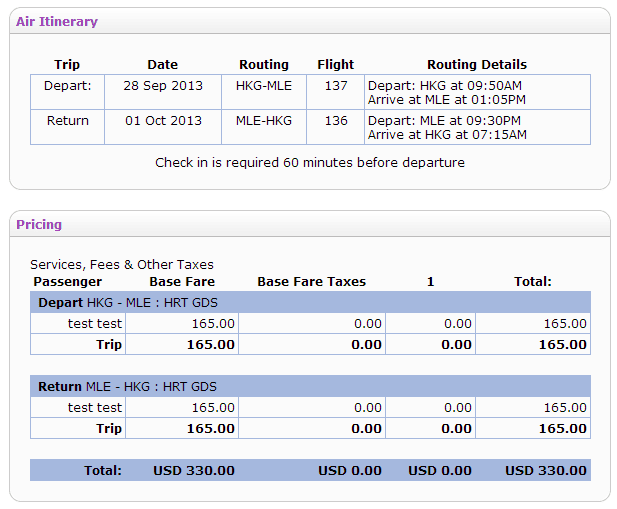Click the 'Depart: HKG at 09:50AM' routing details
Image resolution: width=617 pixels, height=509 pixels.
point(445,86)
